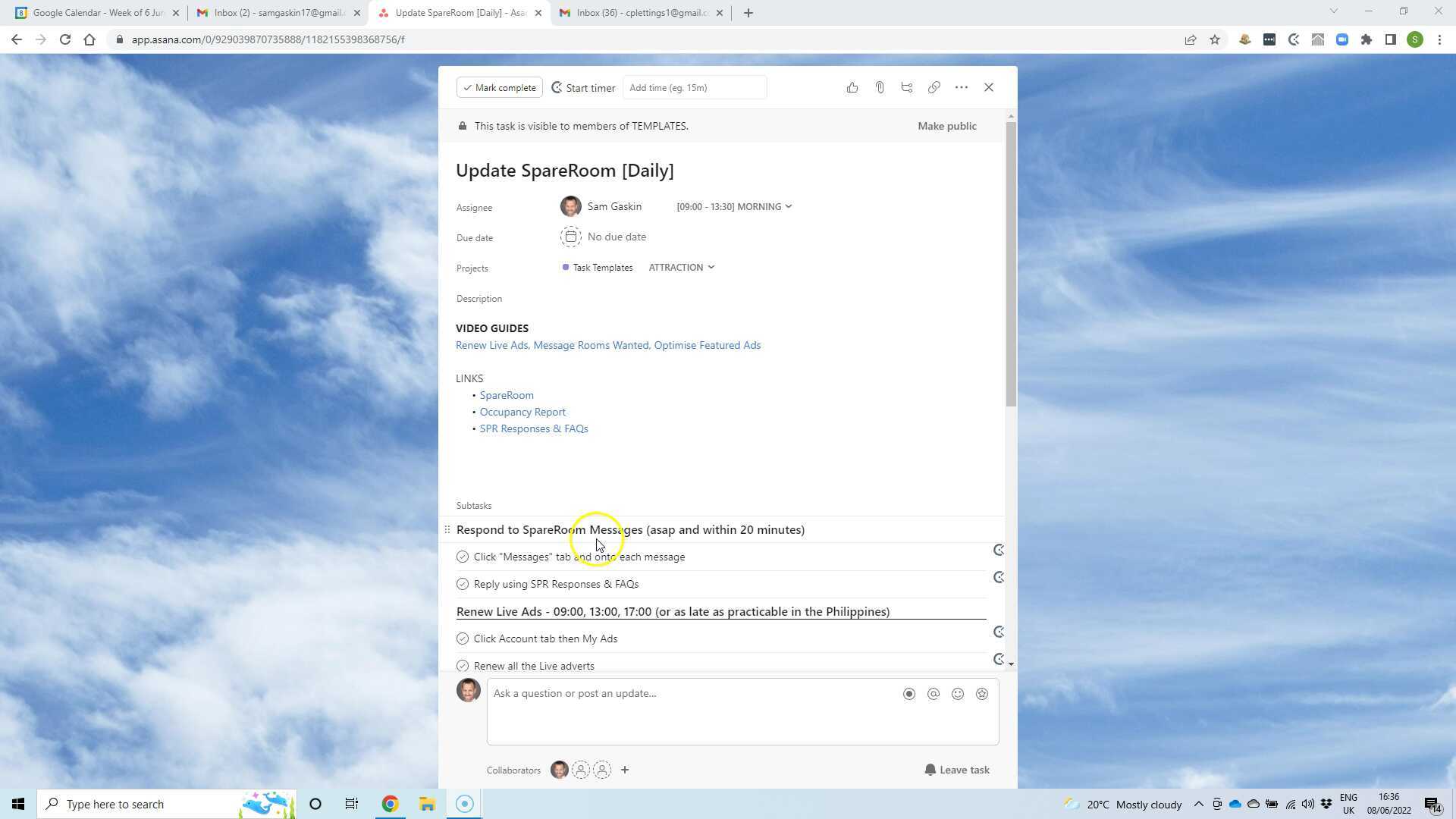1456x819 pixels.
Task: Start timer for 'Click Messages tab' subtask
Action: [x=999, y=550]
